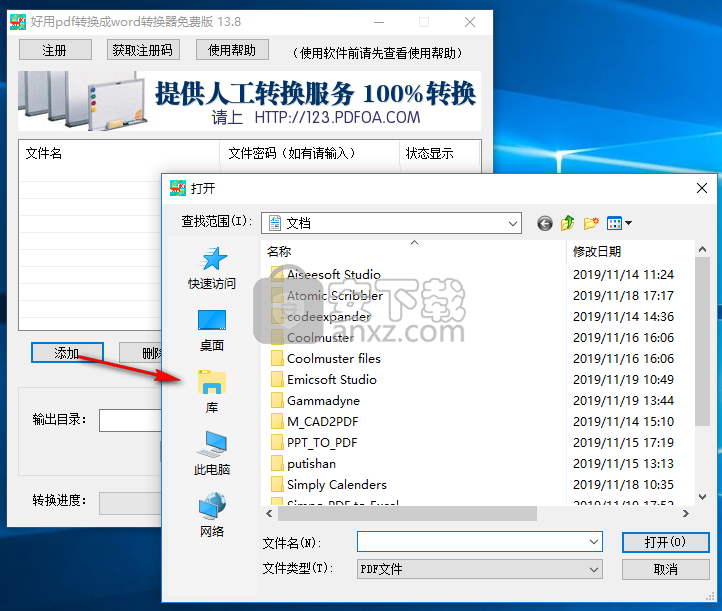Click the Aiseesoft Studio folder icon
This screenshot has height=611, width=722.
277,274
